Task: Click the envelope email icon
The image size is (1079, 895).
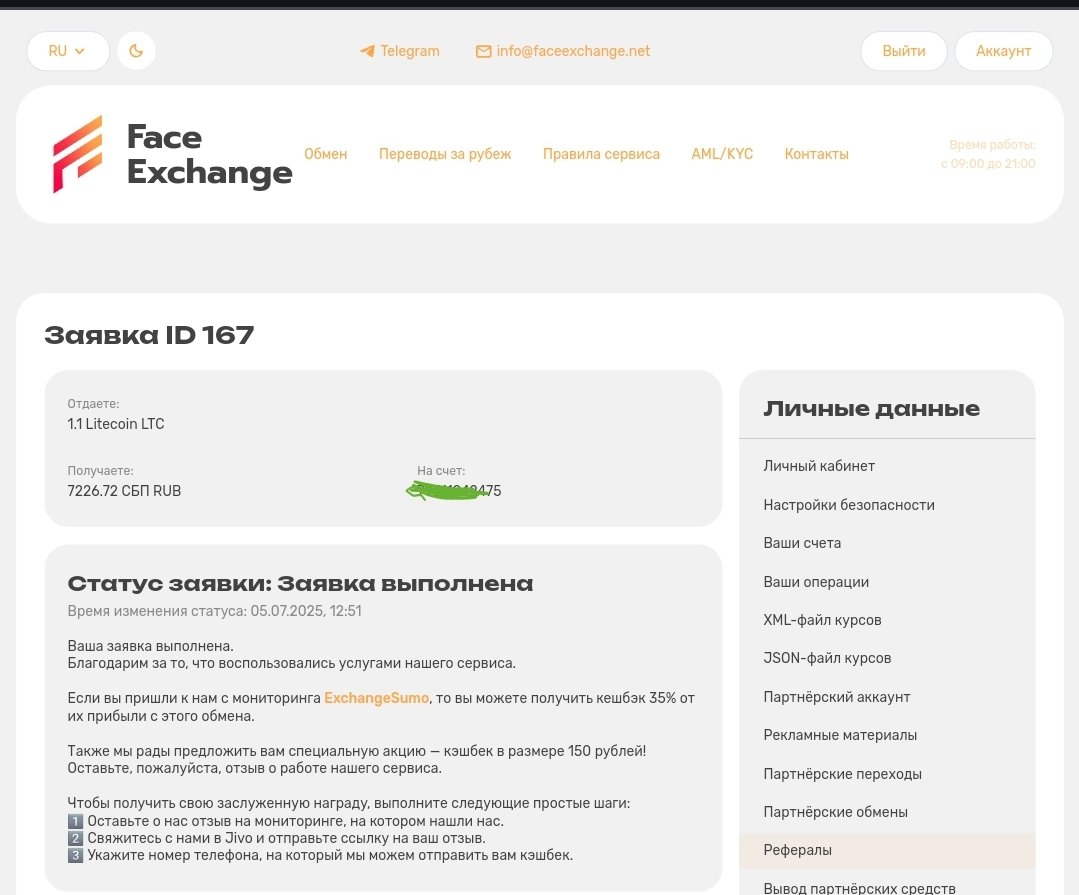Action: [483, 51]
